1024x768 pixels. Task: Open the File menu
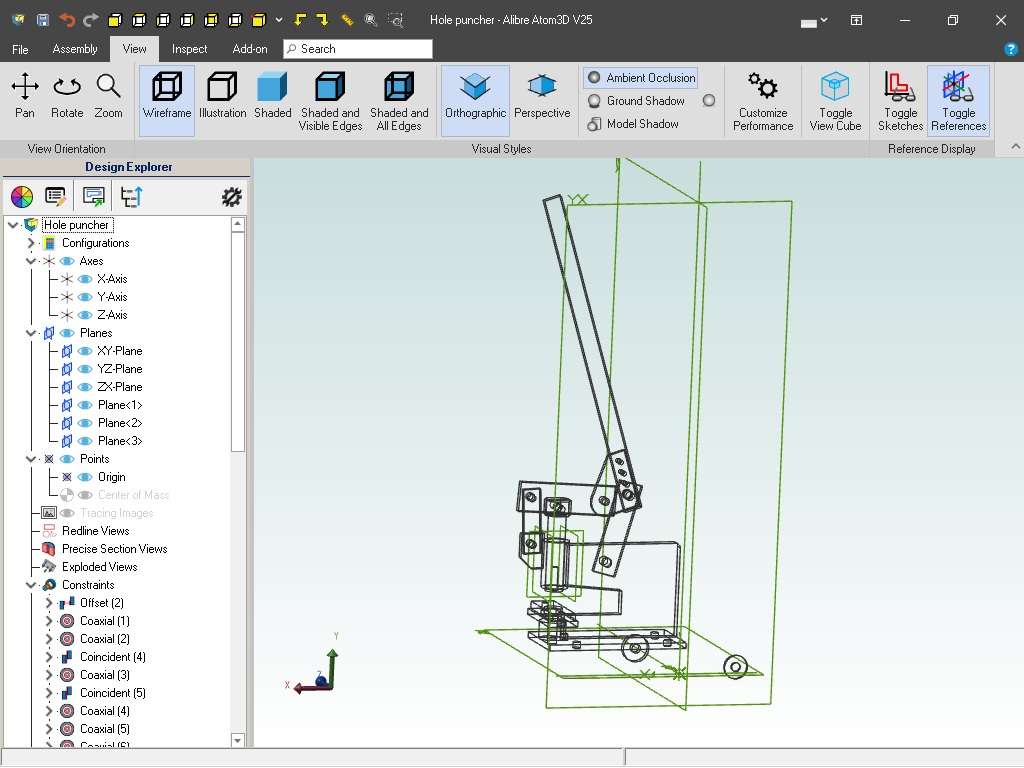(20, 49)
